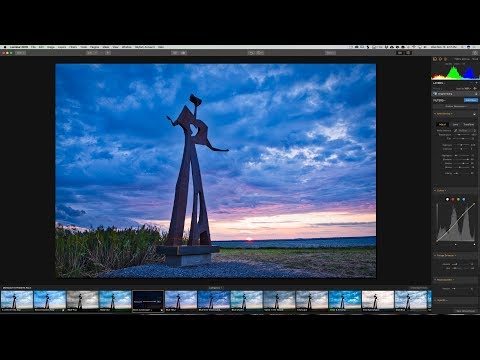Adjust the Highlights slider
This screenshot has height=360, width=480.
[461, 156]
